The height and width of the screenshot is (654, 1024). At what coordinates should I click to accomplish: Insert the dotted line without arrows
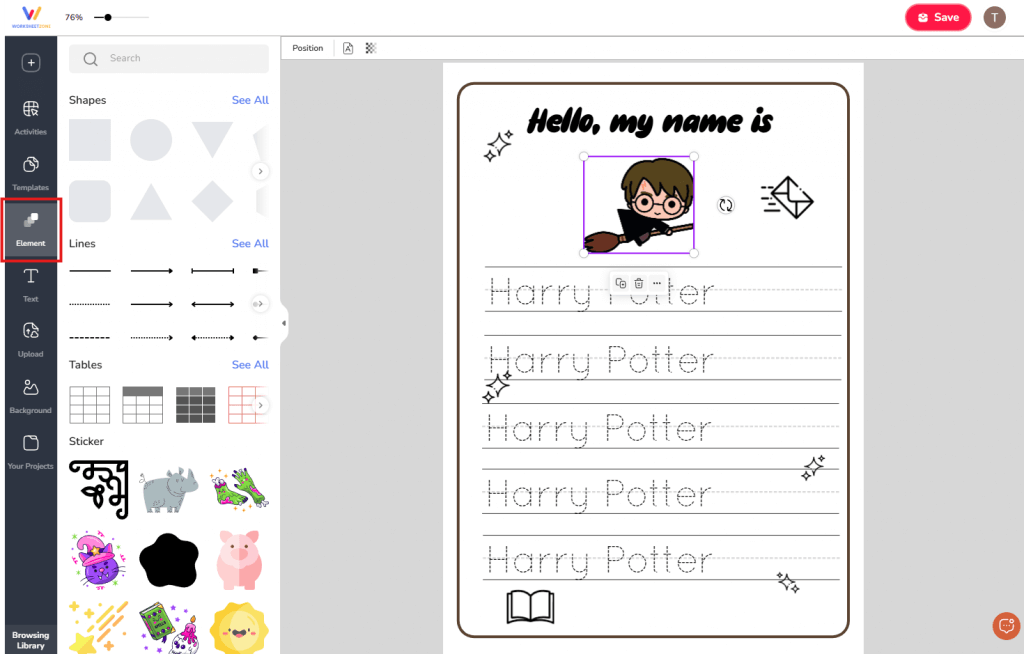(x=90, y=304)
